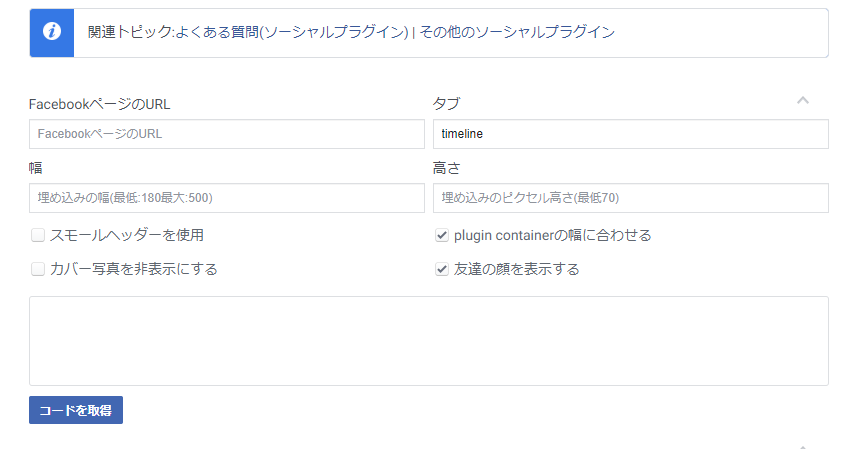Viewport: 850px width, 449px height.
Task: Enable カバー写真を非表示にする checkbox
Action: pos(38,269)
